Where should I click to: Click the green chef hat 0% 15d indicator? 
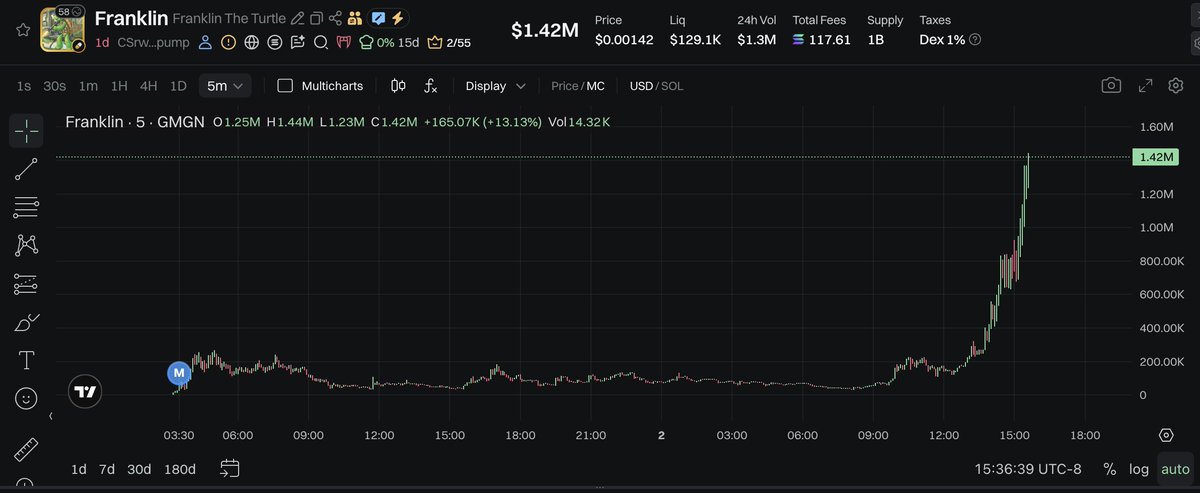389,42
